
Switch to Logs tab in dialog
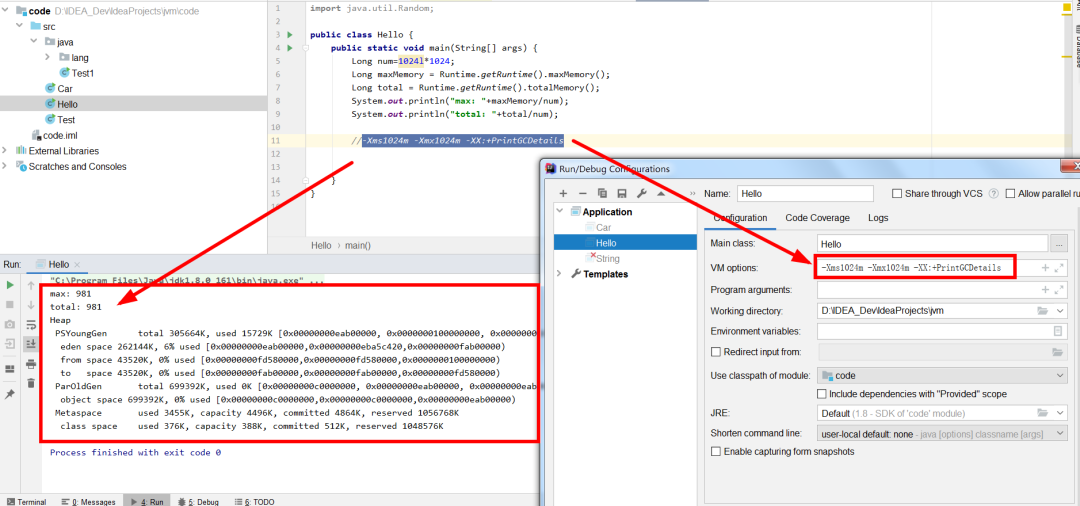(x=878, y=218)
